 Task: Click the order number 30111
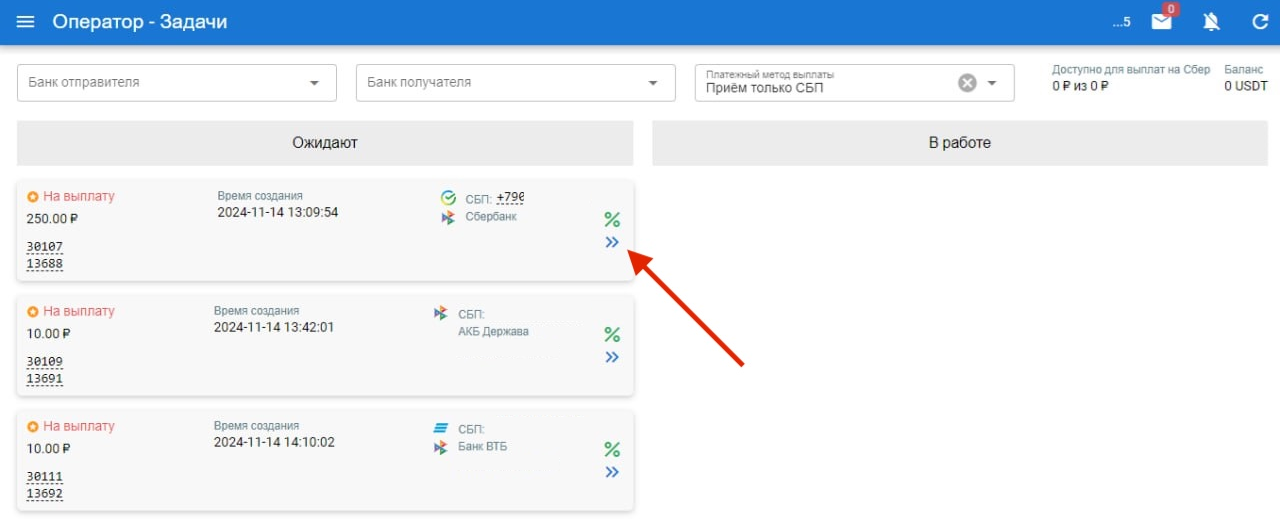[44, 477]
